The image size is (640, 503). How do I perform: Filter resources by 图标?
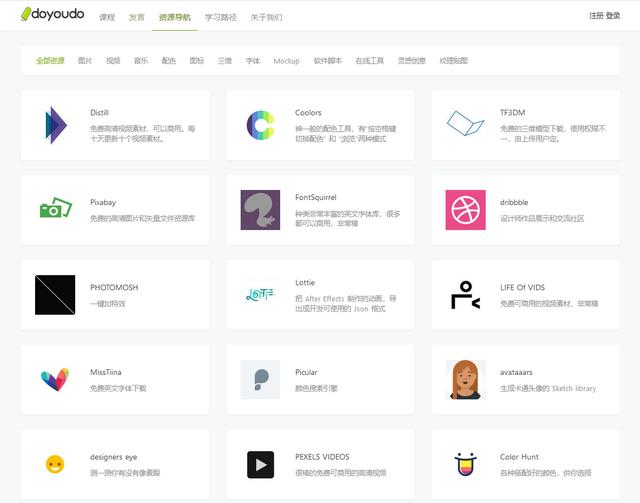[x=197, y=60]
